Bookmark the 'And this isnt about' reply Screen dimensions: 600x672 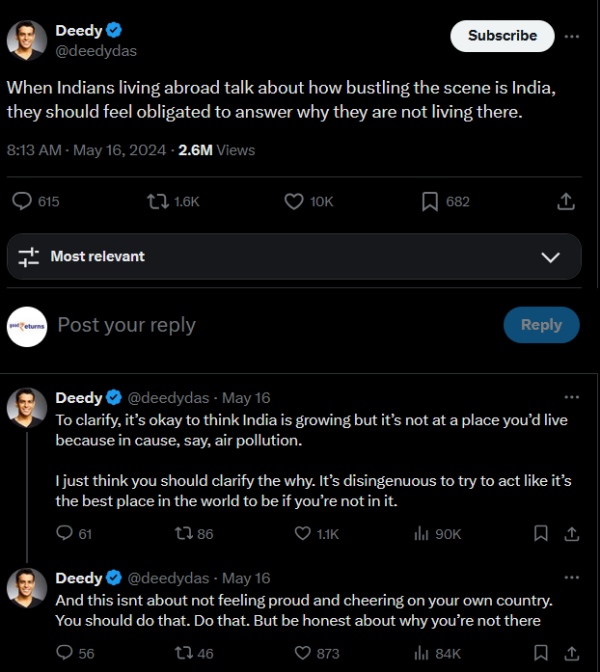pyautogui.click(x=541, y=653)
